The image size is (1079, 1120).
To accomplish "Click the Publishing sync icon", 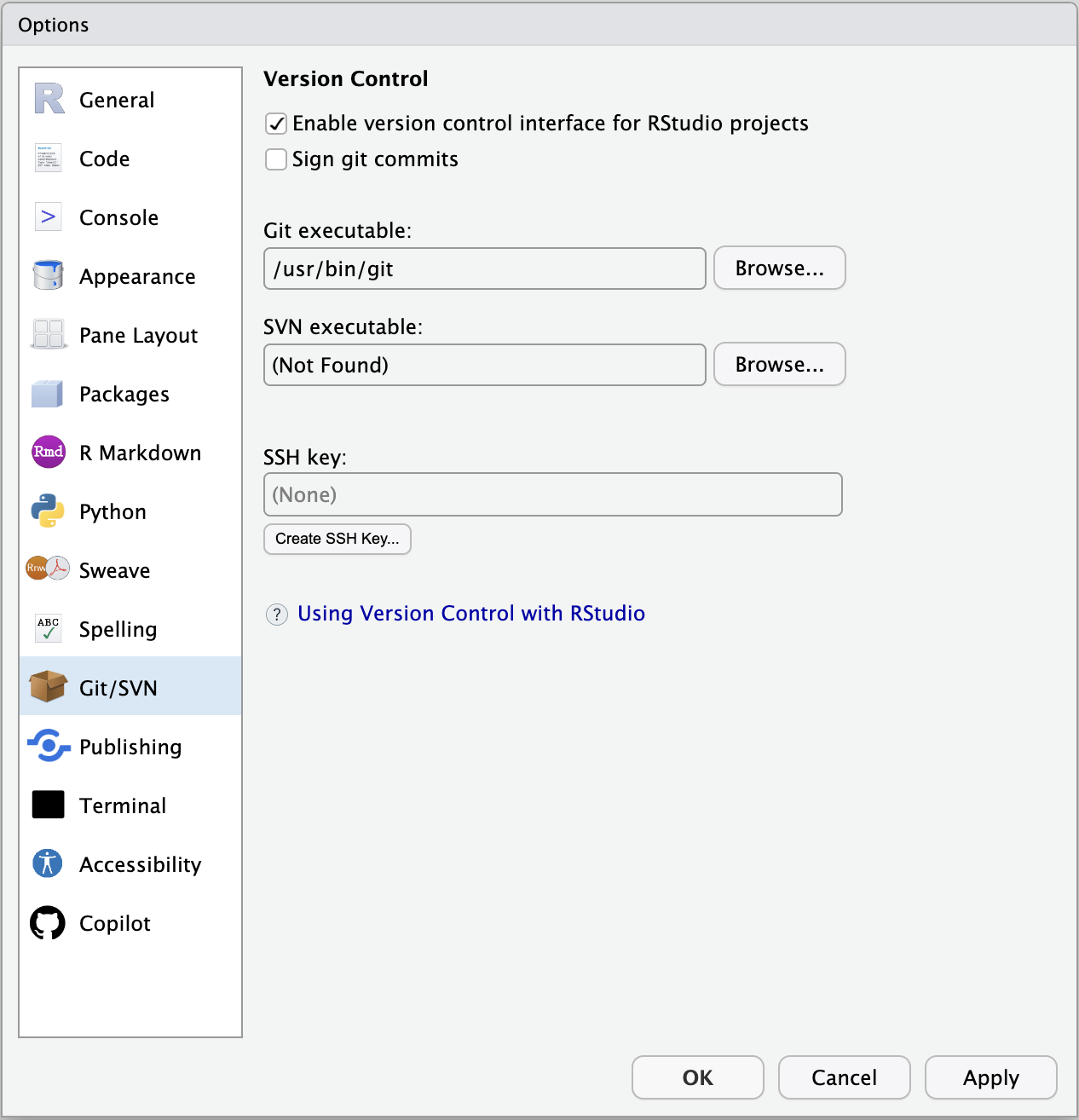I will tap(49, 747).
